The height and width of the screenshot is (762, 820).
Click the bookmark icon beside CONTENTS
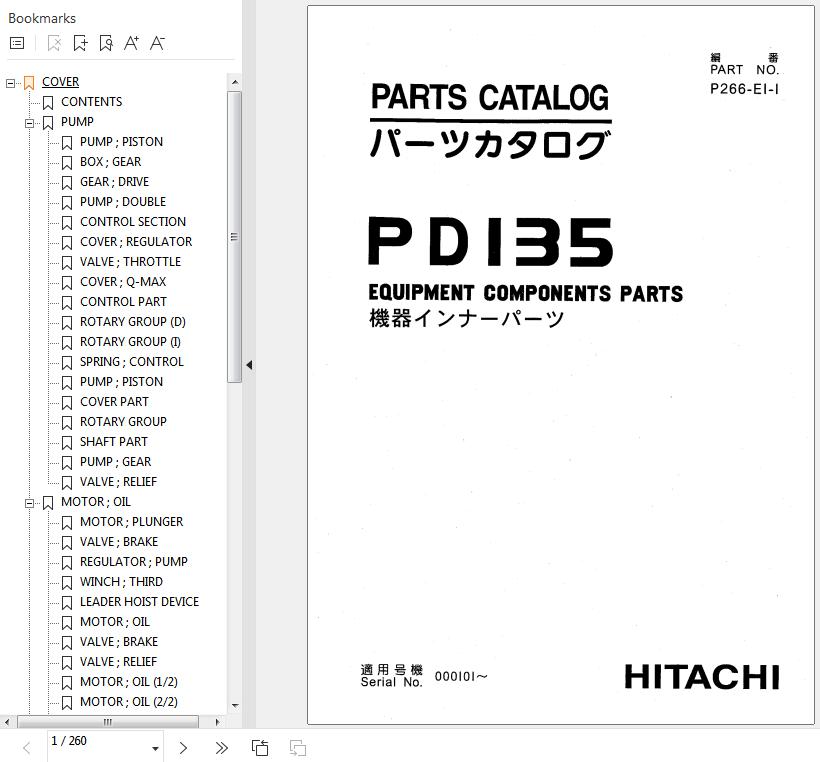coord(48,103)
